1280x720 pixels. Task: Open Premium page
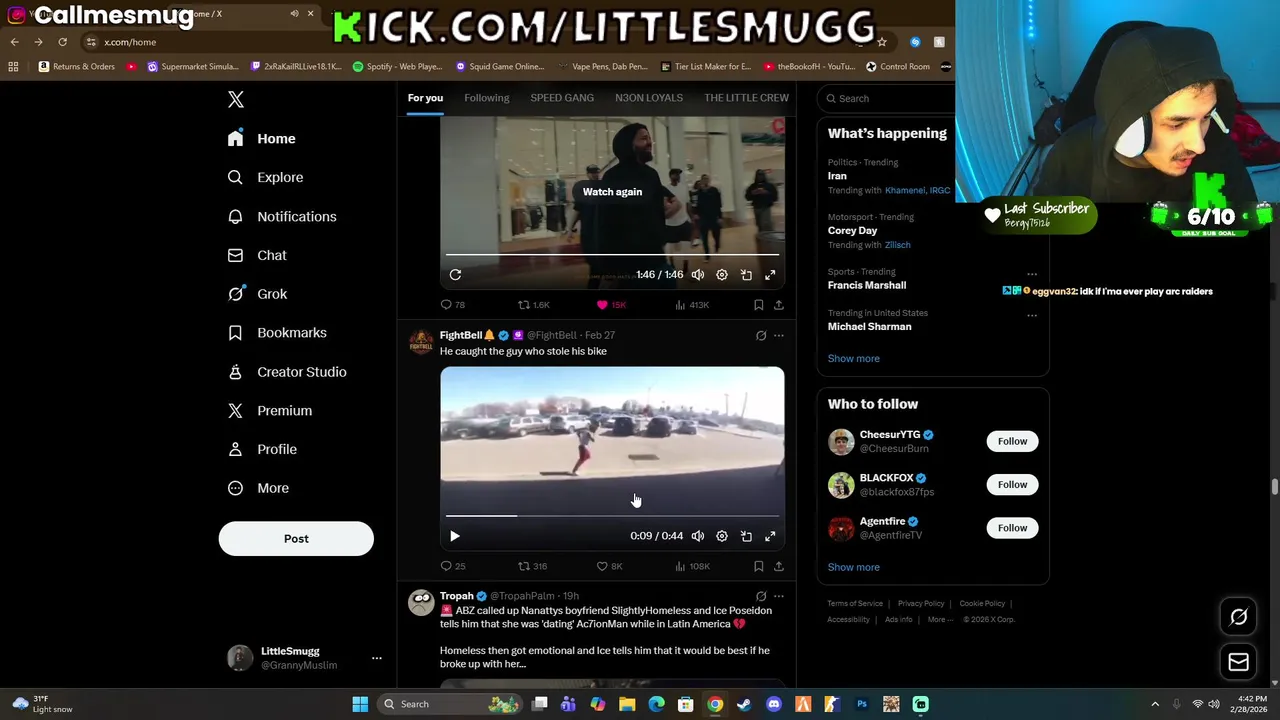click(270, 410)
